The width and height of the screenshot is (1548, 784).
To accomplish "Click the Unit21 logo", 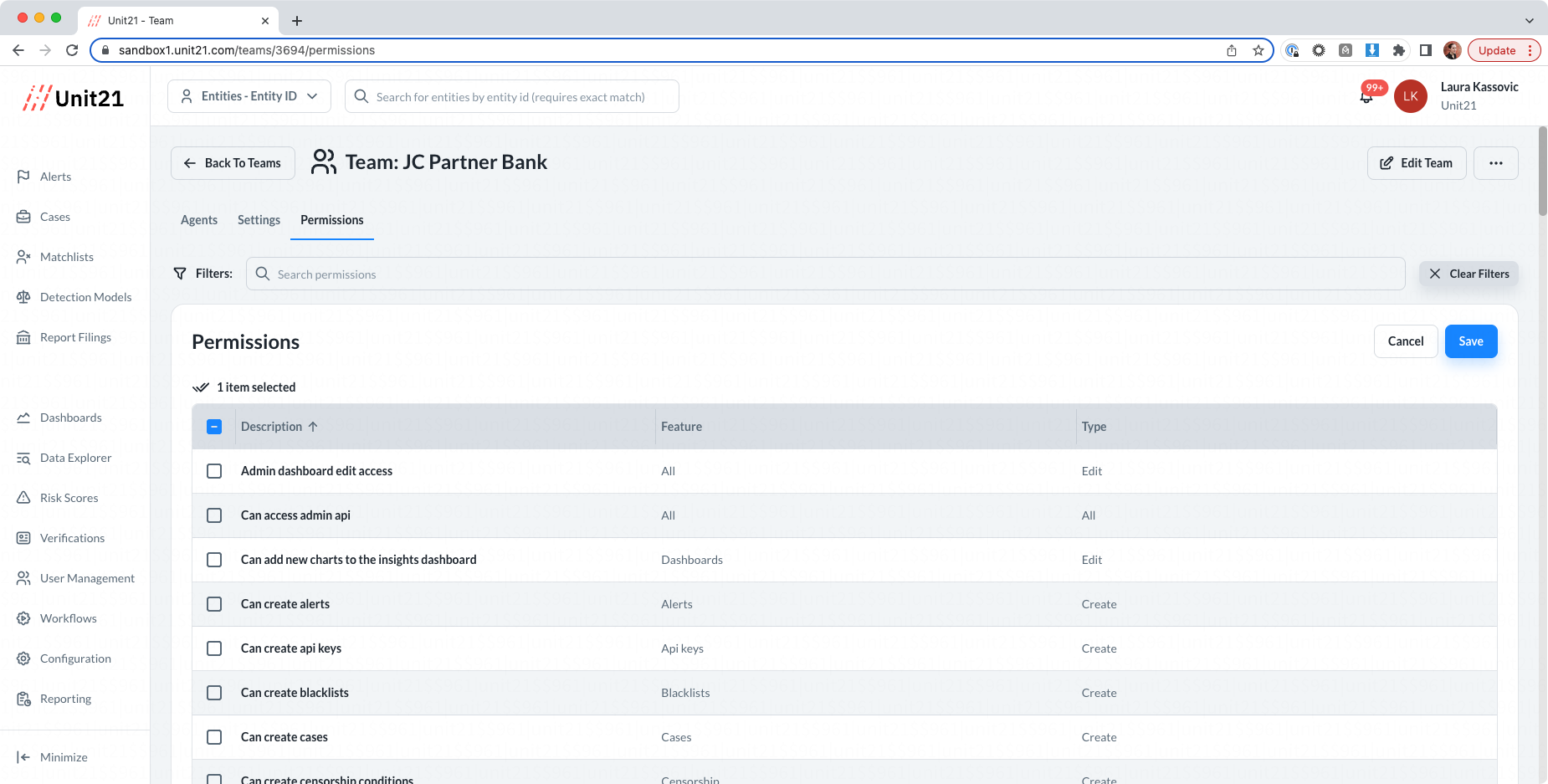I will [74, 98].
